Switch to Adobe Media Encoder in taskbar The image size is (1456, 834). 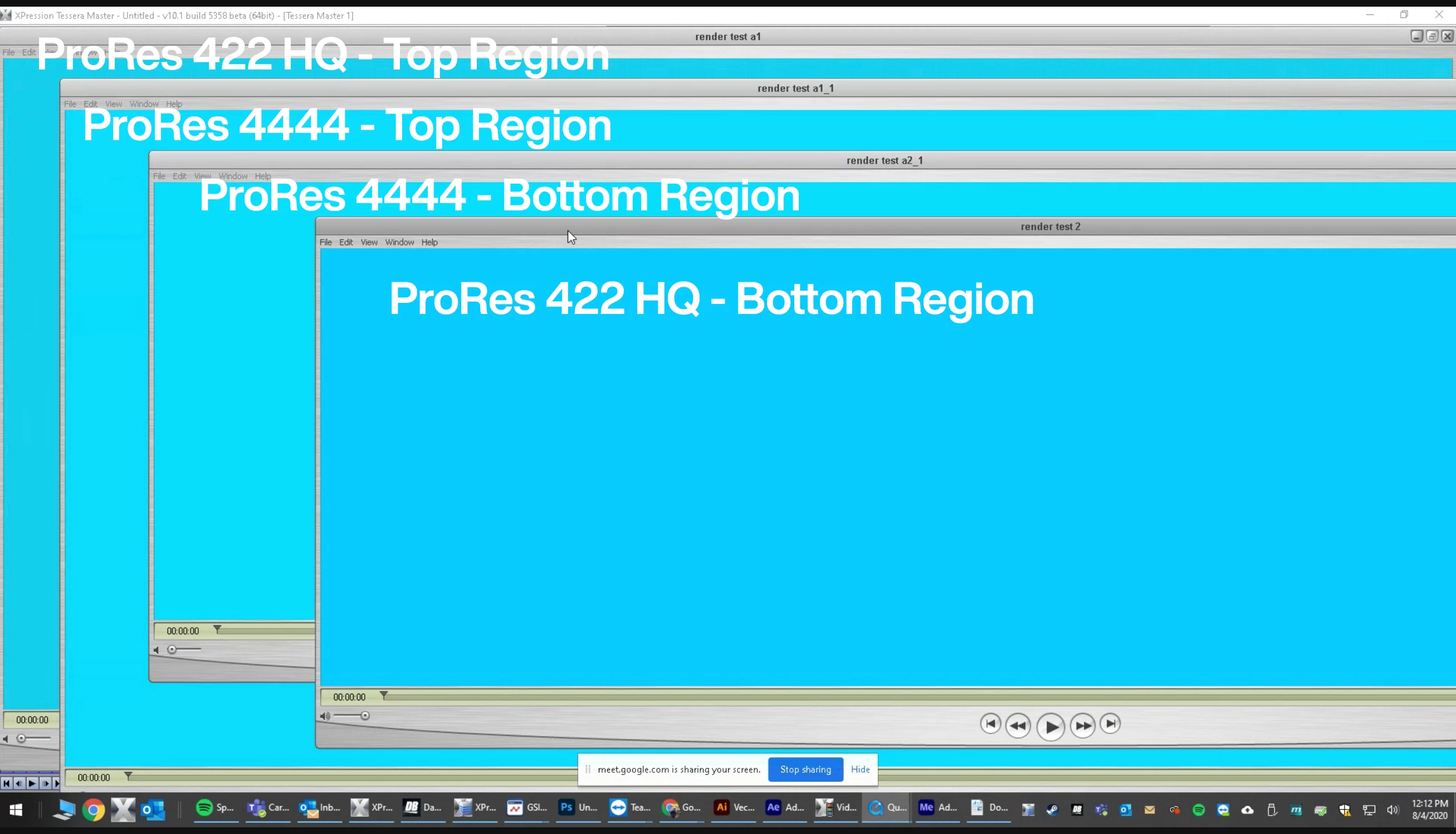[x=937, y=808]
